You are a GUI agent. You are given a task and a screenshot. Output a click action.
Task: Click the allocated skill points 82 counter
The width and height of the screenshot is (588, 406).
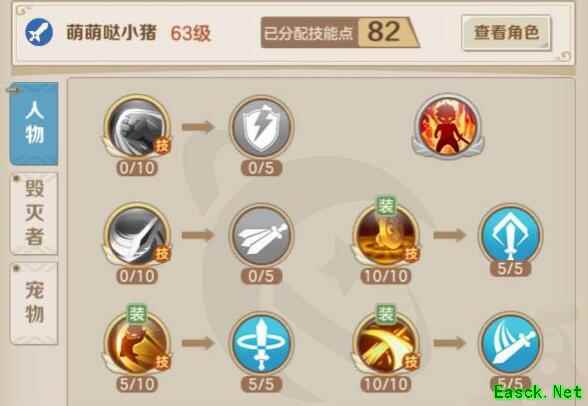pos(339,33)
